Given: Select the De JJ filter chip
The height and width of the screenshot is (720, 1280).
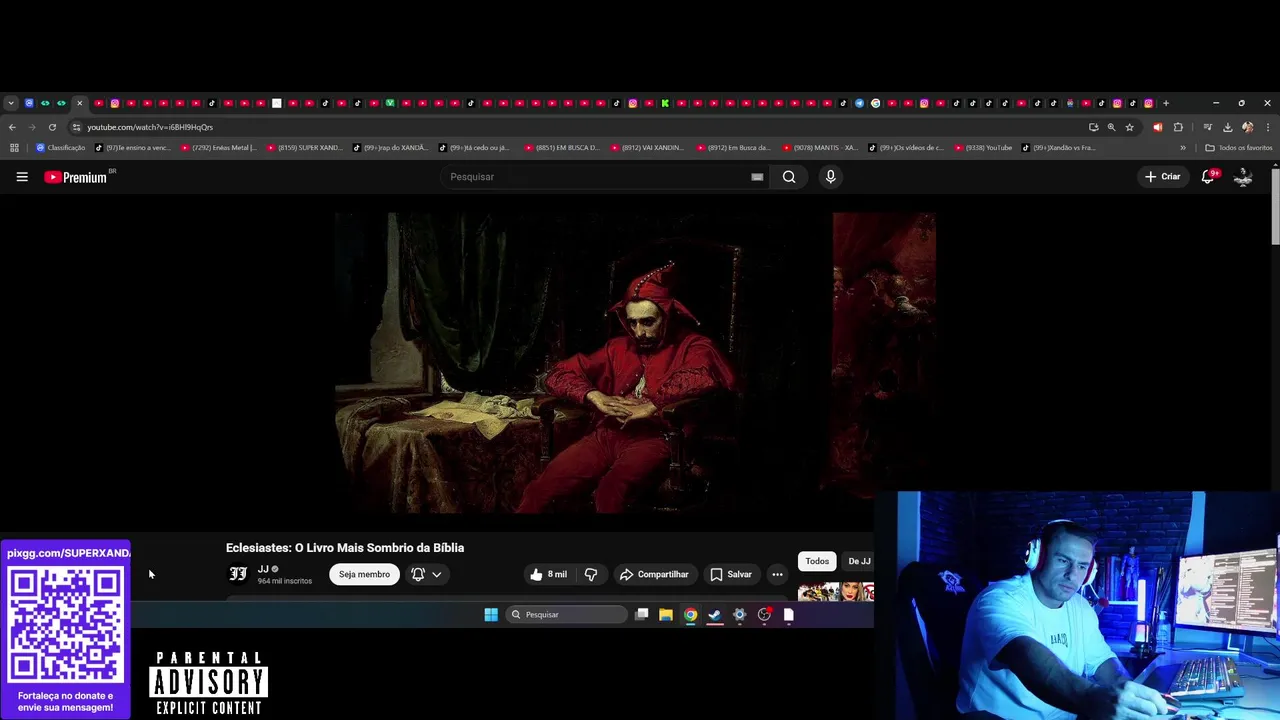Looking at the screenshot, I should point(858,561).
